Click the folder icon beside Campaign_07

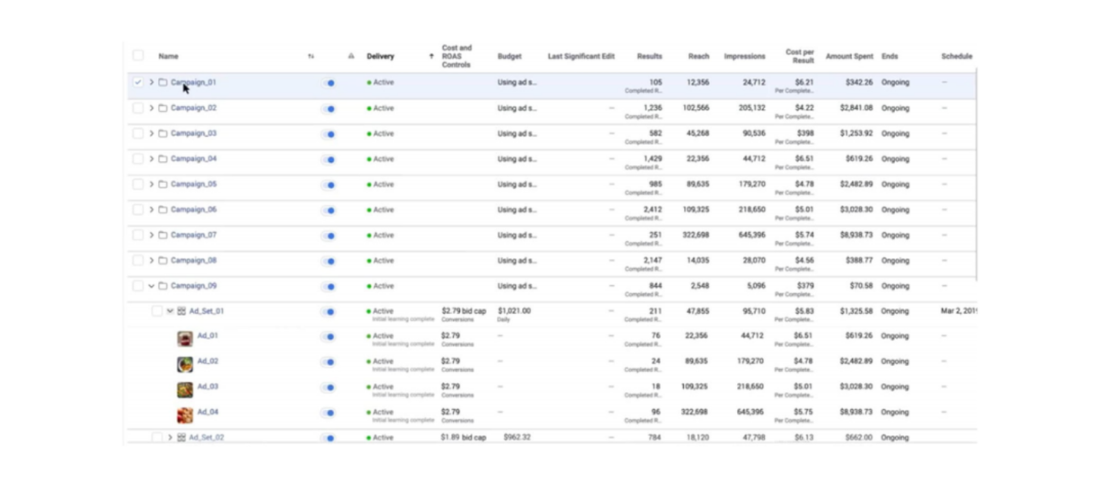(163, 235)
